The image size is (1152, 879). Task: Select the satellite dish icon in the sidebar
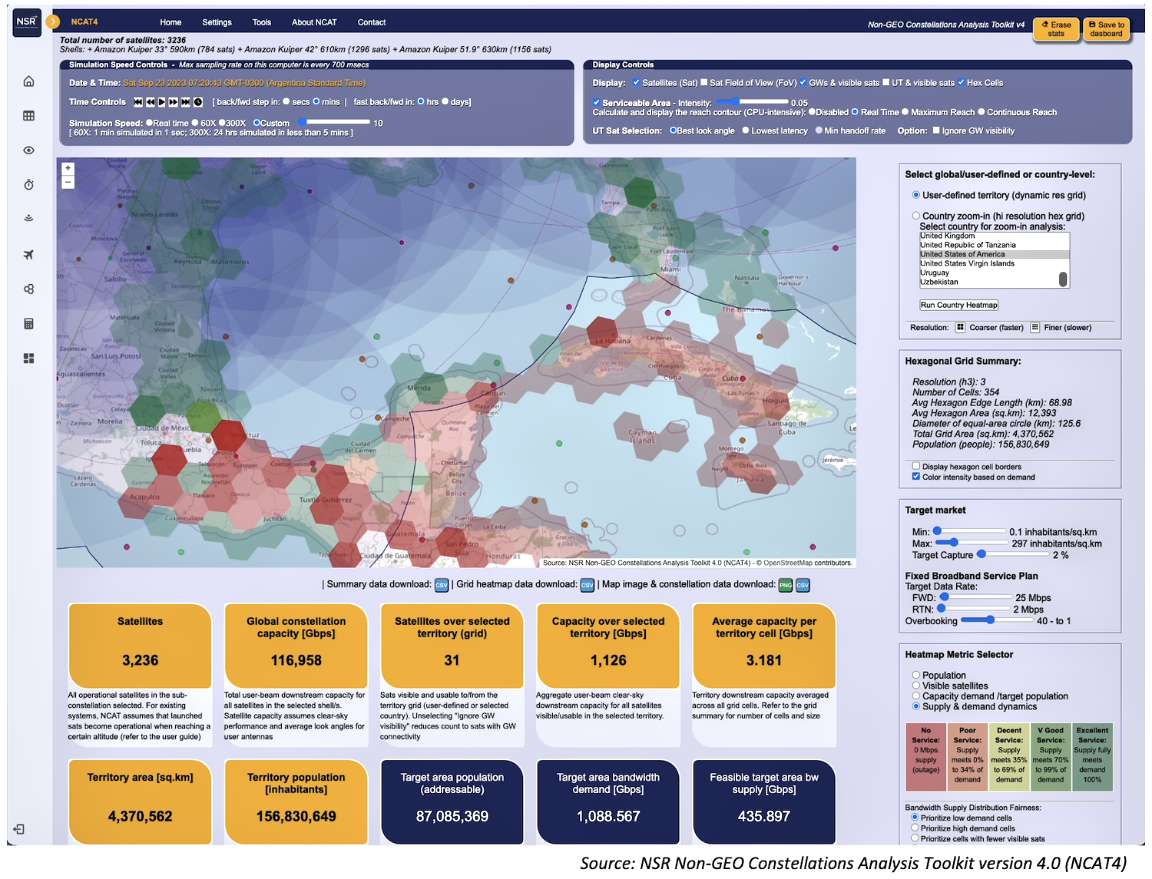28,218
